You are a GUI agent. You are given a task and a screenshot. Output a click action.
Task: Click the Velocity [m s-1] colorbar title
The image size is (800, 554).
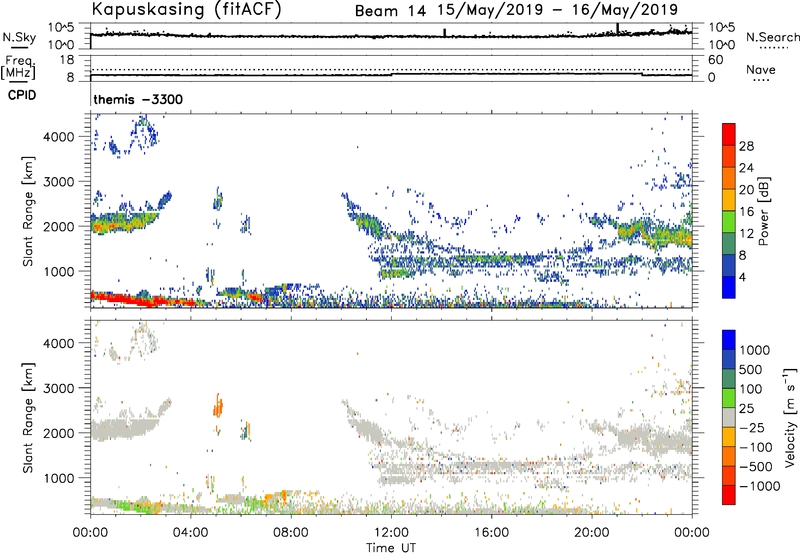pos(790,417)
